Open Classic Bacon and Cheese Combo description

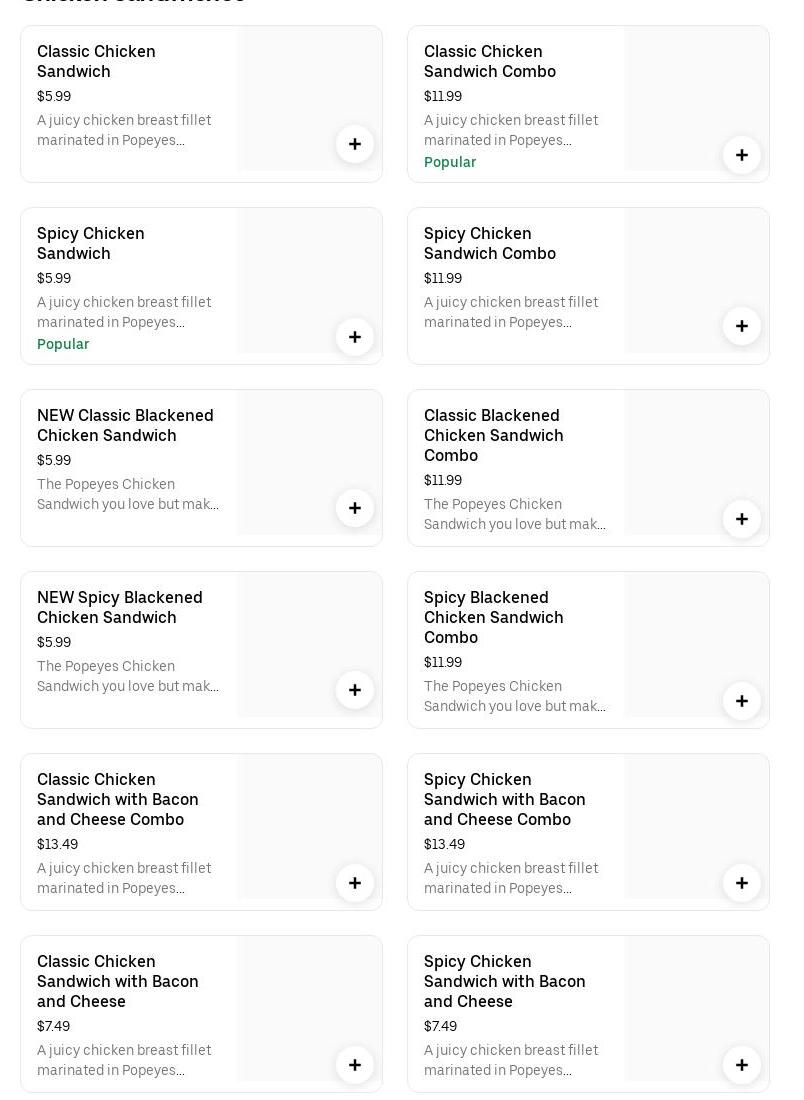[123, 878]
